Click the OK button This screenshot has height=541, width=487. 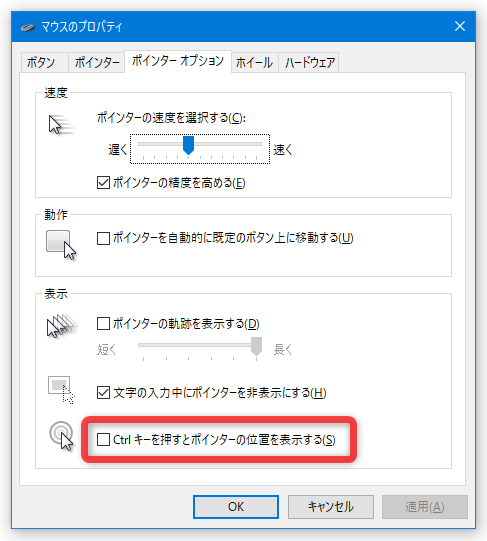click(236, 506)
